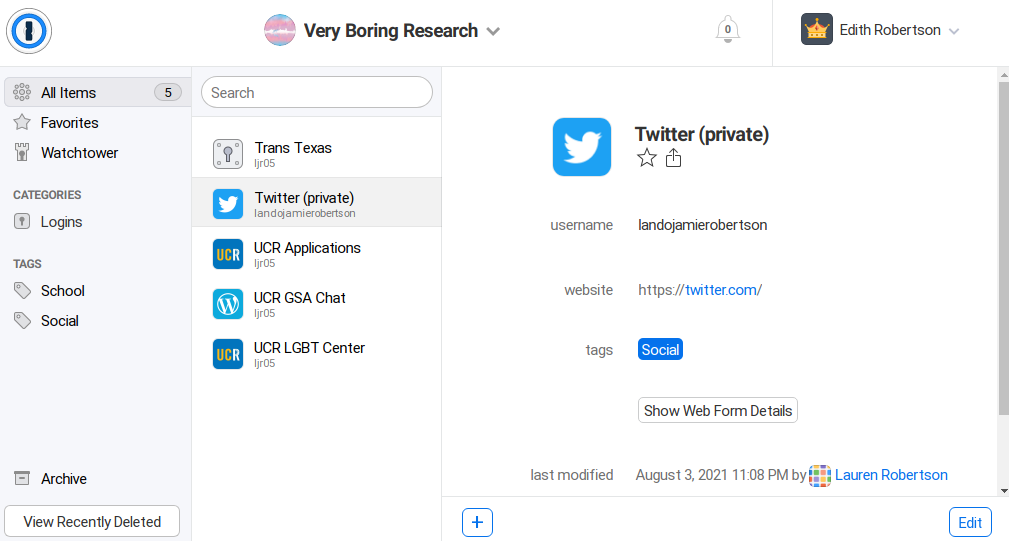Click the Archive box icon

coord(22,478)
